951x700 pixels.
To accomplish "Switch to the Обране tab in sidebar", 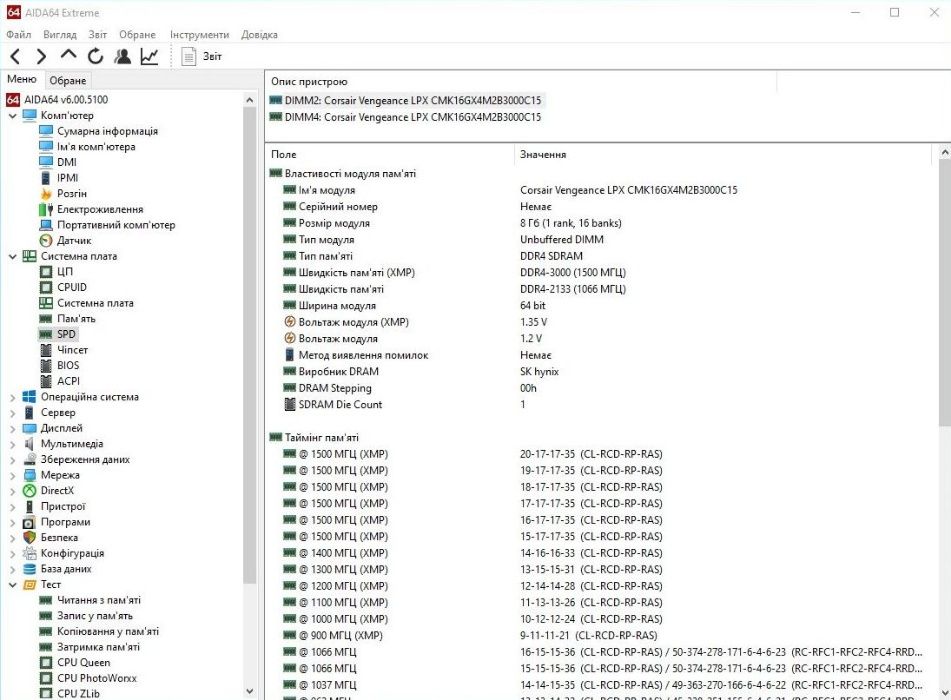I will point(67,80).
